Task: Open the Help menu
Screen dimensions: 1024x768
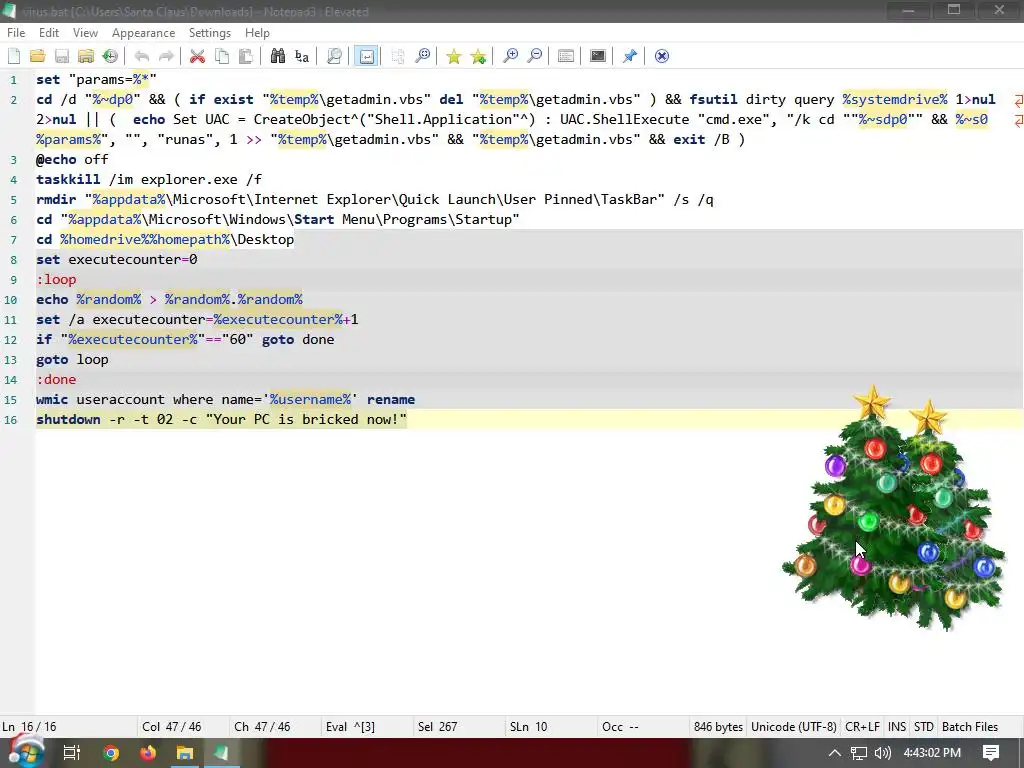Action: point(257,33)
